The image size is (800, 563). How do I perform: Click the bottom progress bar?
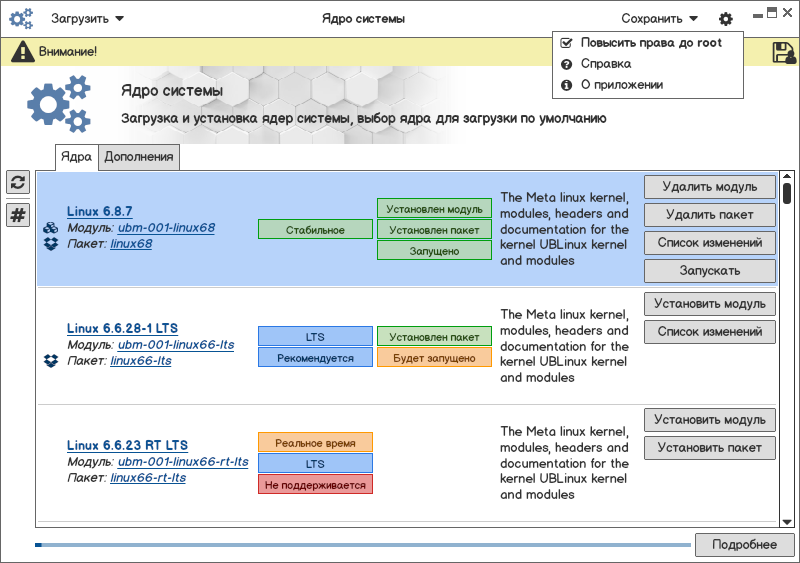pos(363,545)
